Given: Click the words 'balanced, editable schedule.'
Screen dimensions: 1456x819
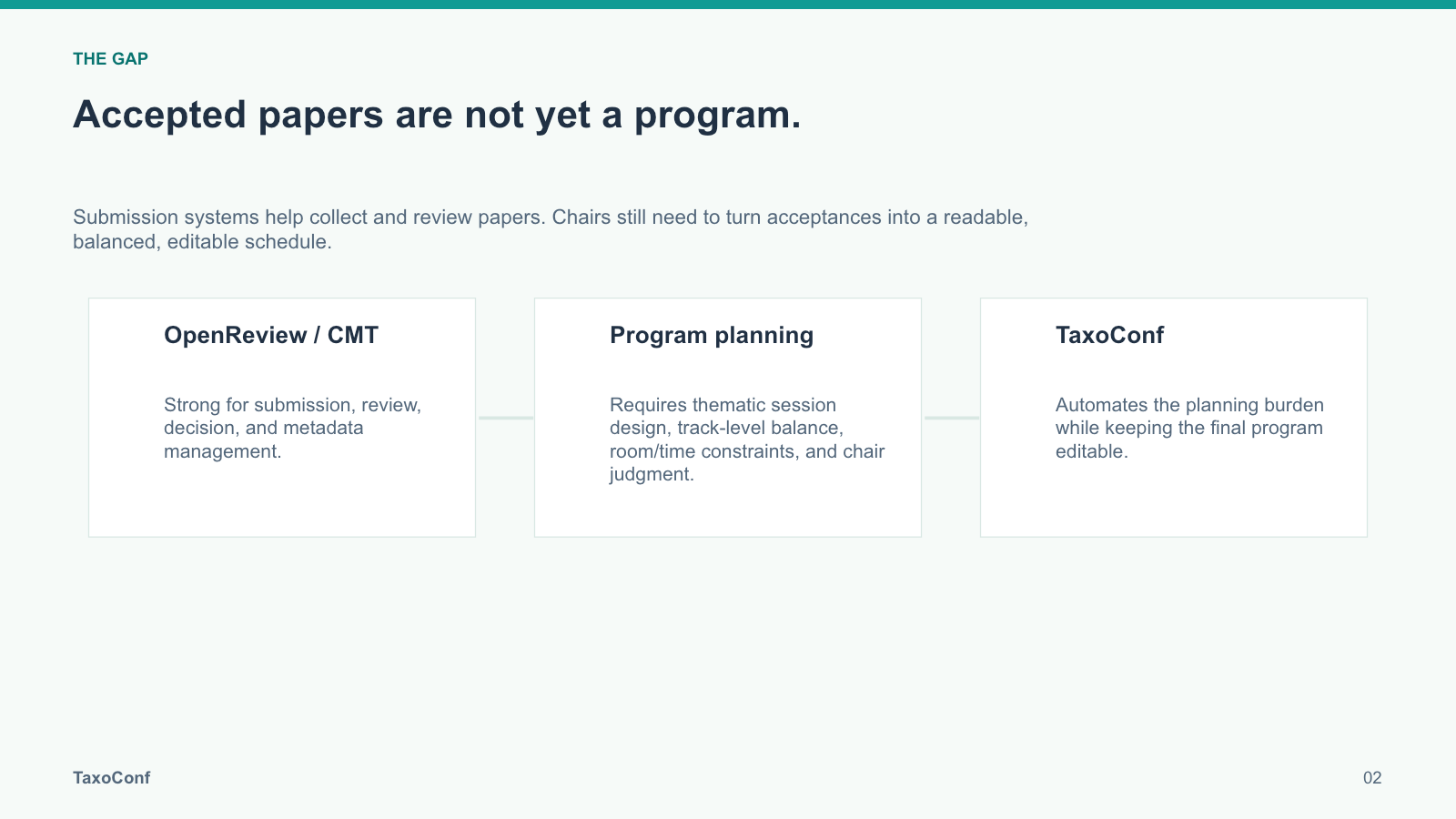Looking at the screenshot, I should coord(202,242).
